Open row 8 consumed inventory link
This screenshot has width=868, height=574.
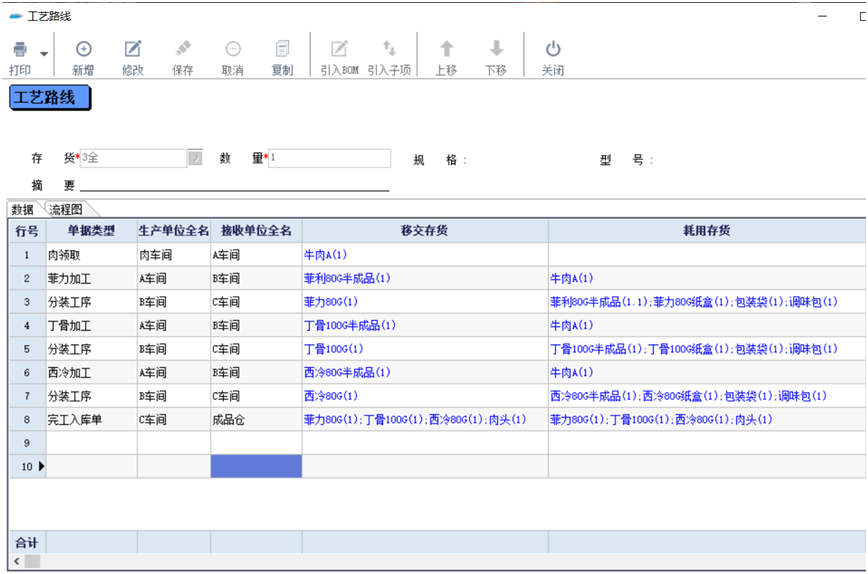click(x=661, y=420)
